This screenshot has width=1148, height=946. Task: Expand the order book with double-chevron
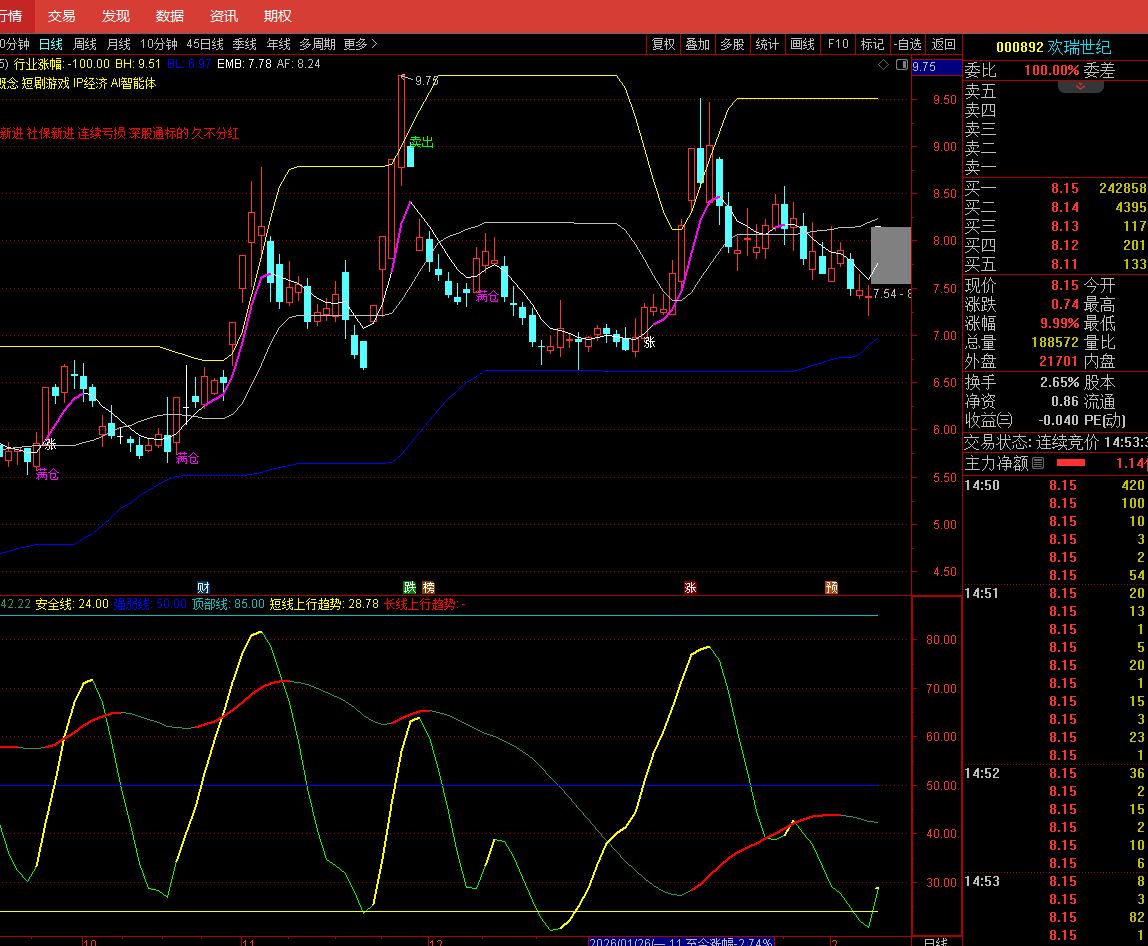(x=1080, y=87)
